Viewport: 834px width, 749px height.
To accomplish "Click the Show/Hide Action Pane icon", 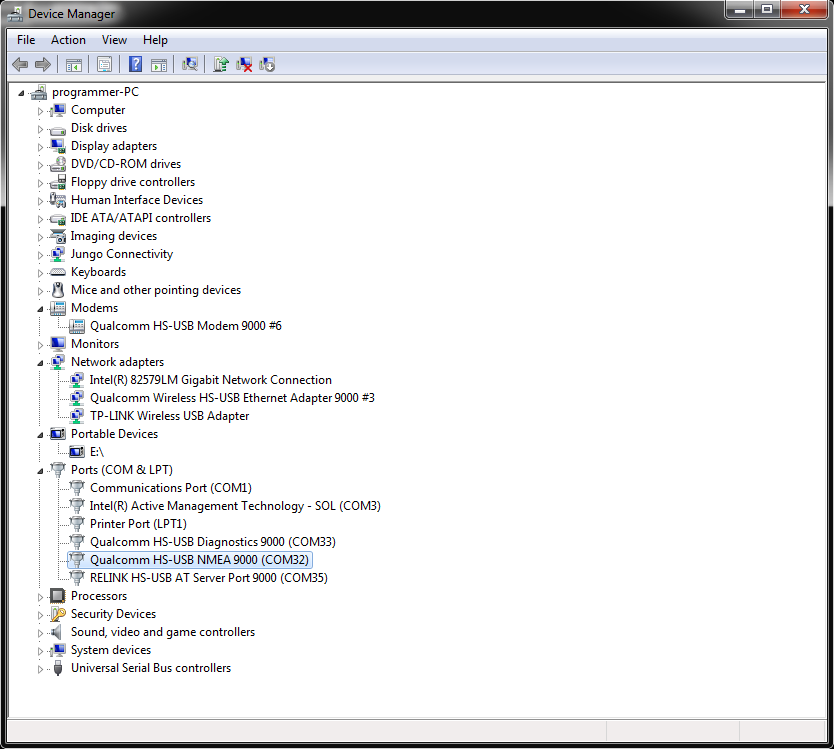I will [x=159, y=65].
